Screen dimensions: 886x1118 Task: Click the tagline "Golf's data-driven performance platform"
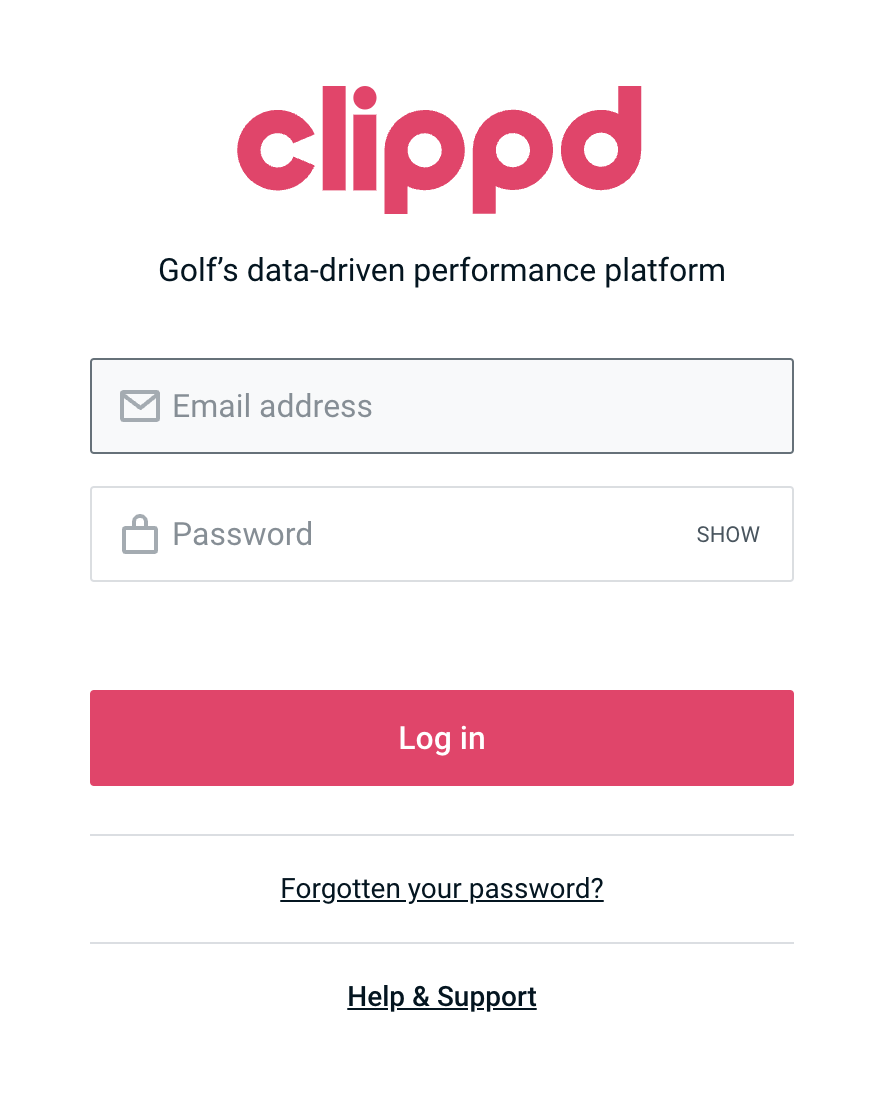pyautogui.click(x=442, y=270)
